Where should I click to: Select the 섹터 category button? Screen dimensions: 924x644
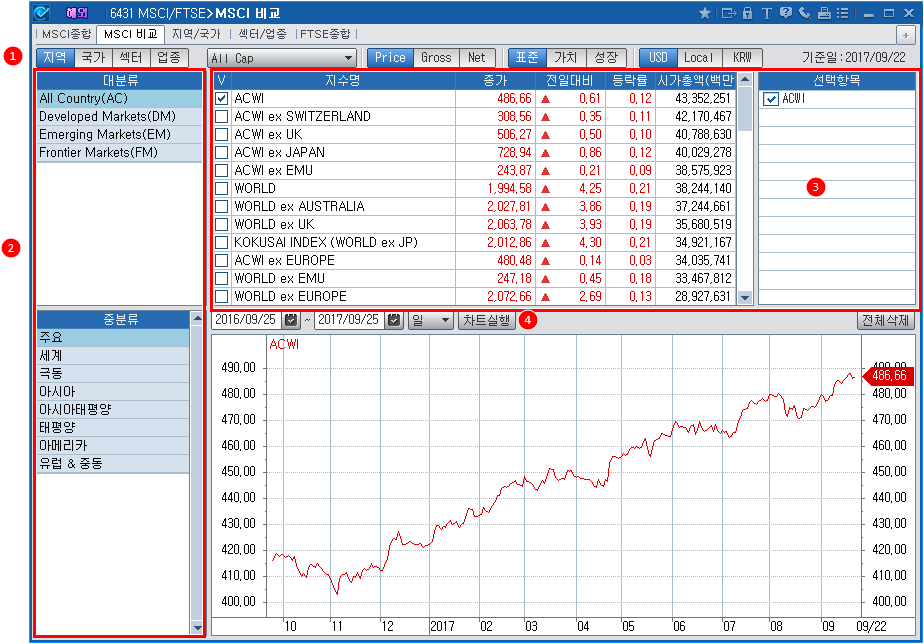(131, 58)
